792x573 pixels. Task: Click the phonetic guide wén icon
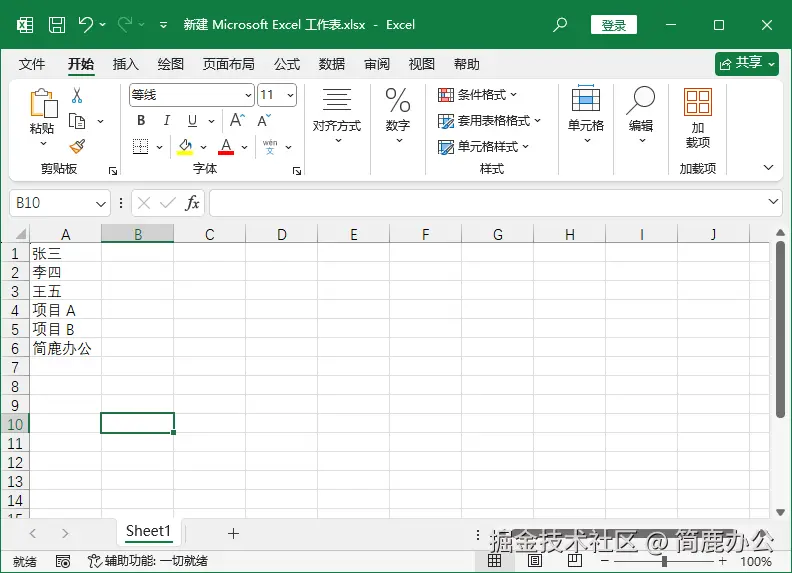[x=270, y=147]
